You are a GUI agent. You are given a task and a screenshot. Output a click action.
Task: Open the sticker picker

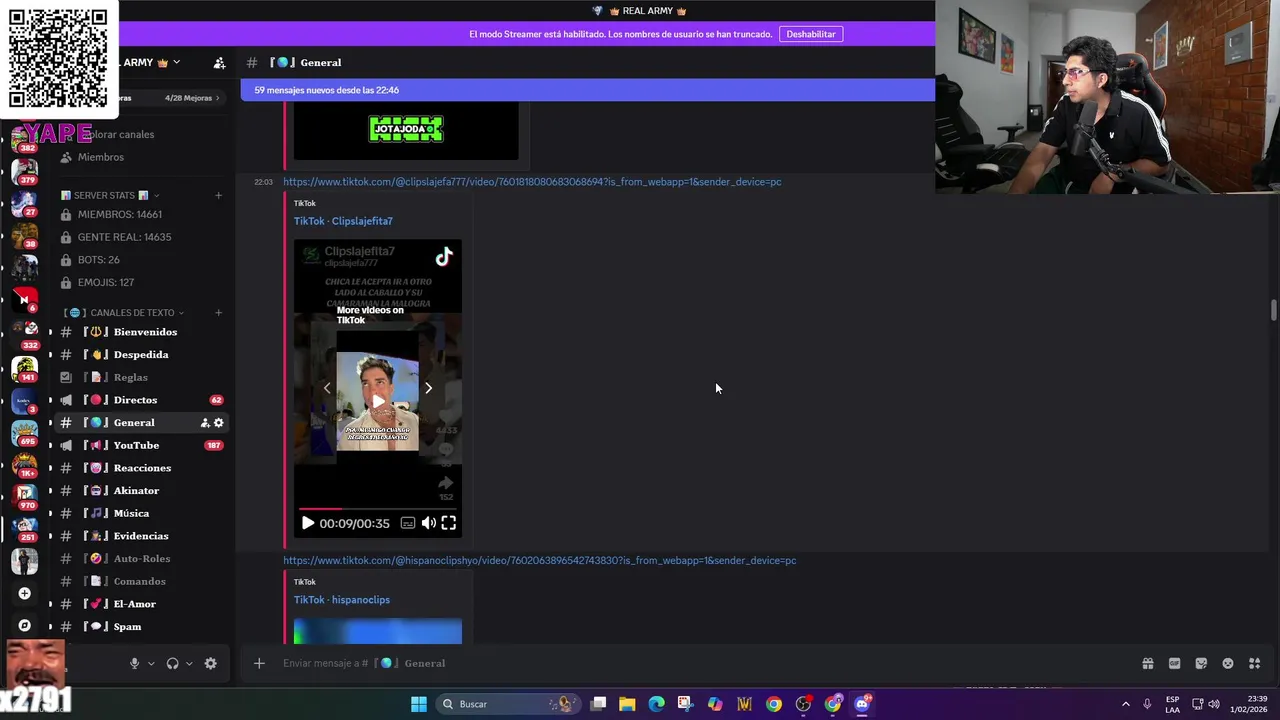tap(1201, 663)
